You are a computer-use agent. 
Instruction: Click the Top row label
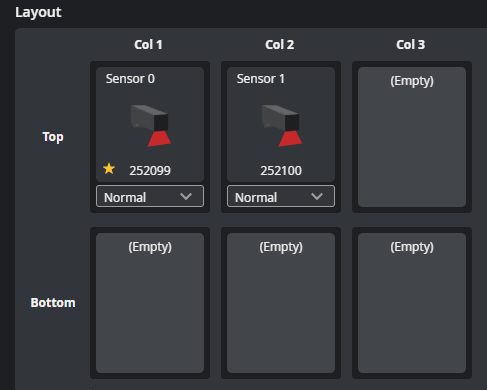click(x=53, y=137)
